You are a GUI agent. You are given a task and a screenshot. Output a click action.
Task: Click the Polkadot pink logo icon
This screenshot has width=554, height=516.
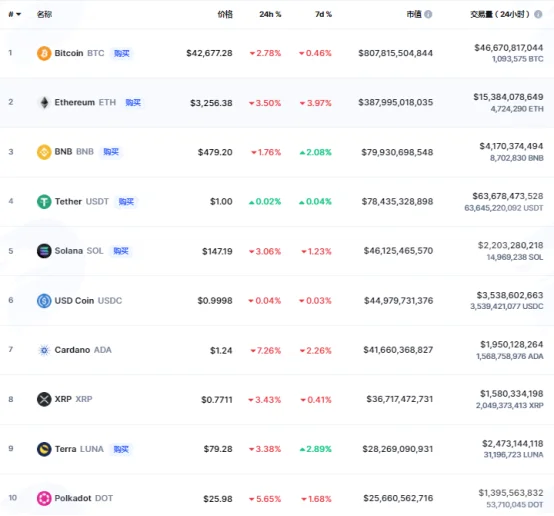44,498
